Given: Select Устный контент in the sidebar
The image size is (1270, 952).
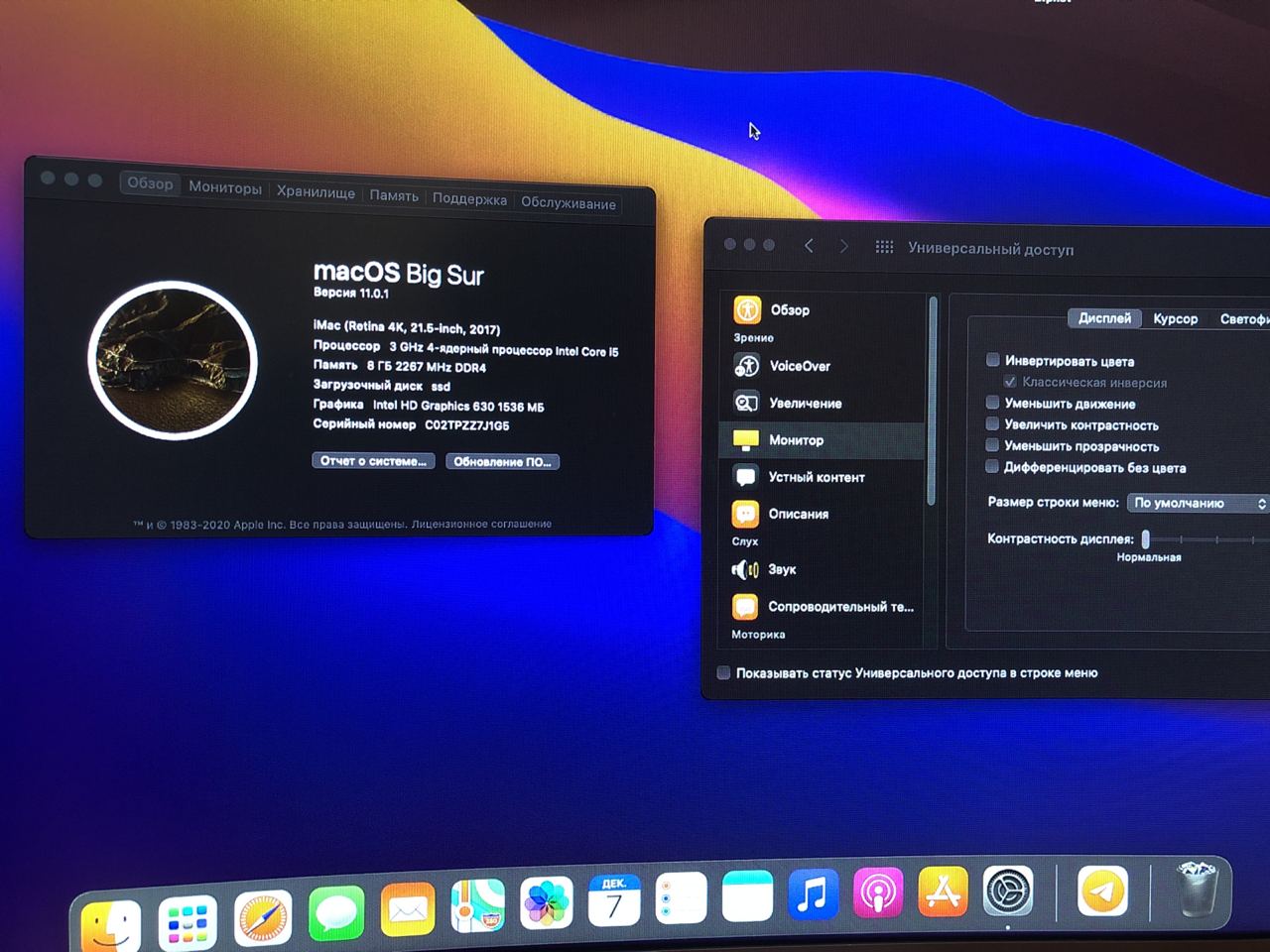Looking at the screenshot, I should (822, 476).
